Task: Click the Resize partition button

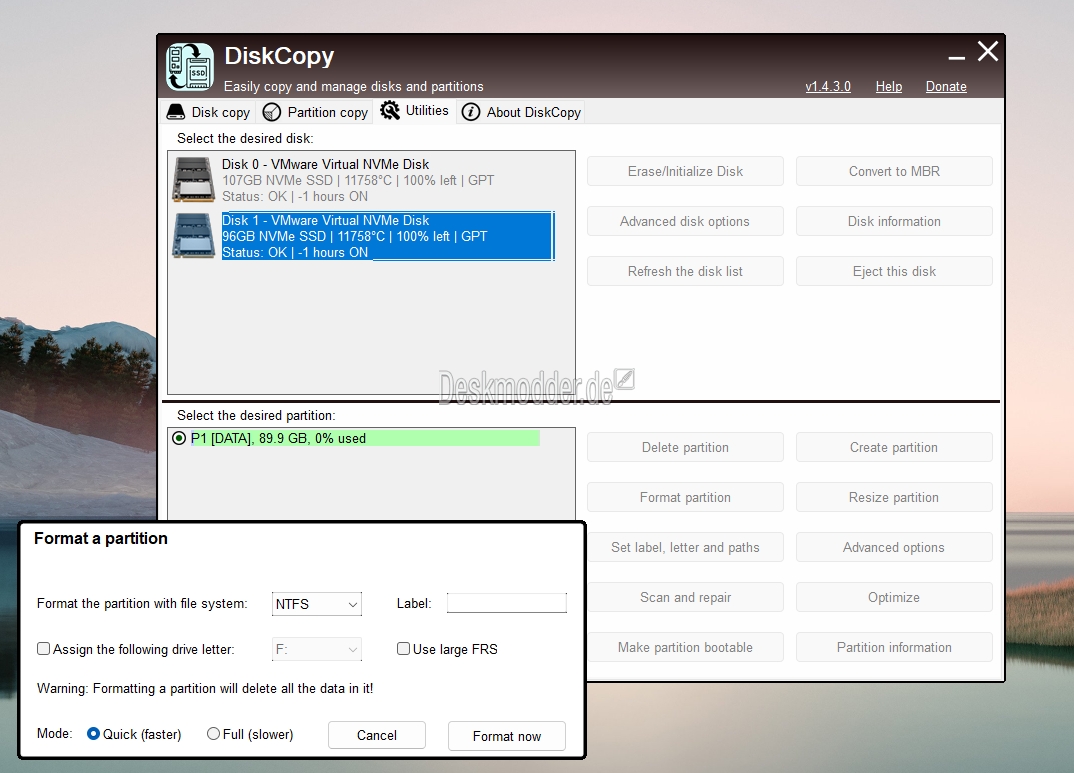Action: pyautogui.click(x=894, y=497)
